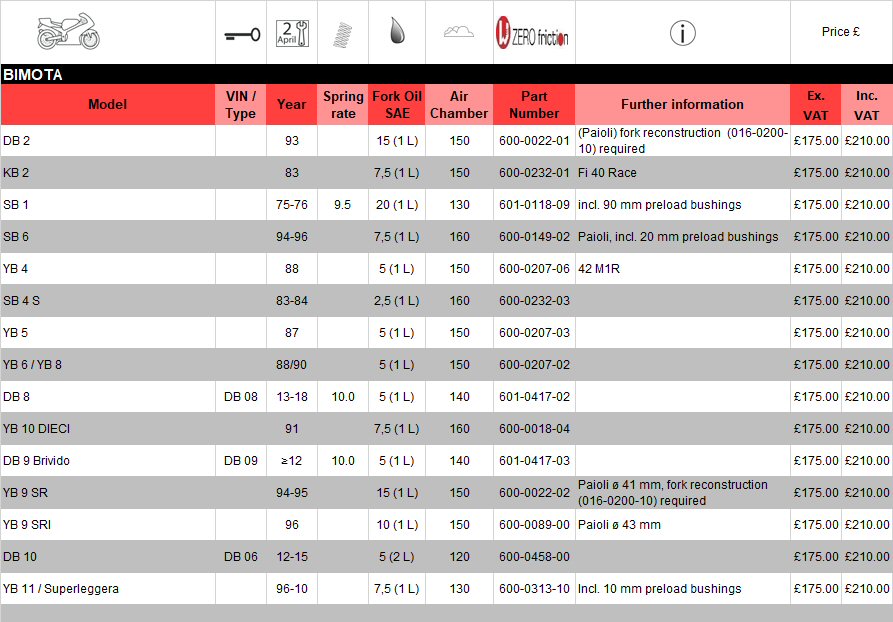Click the information circle icon
This screenshot has width=893, height=622.
(x=682, y=33)
